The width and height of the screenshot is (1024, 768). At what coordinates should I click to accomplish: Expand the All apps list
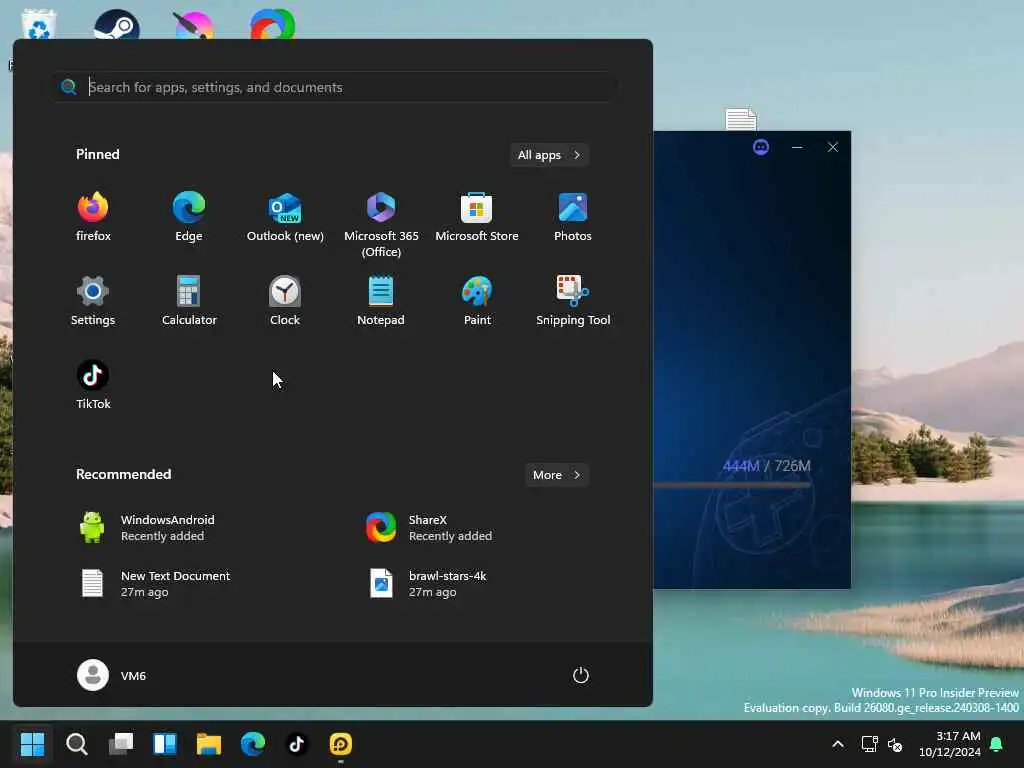click(x=549, y=155)
